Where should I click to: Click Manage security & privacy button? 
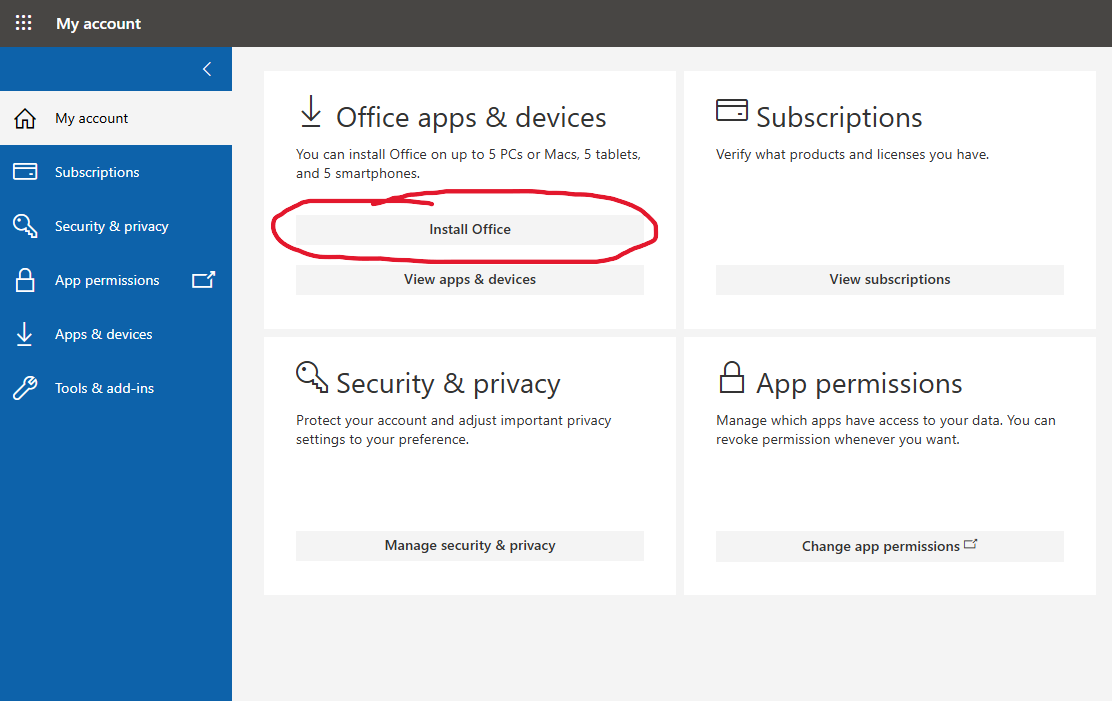coord(469,546)
